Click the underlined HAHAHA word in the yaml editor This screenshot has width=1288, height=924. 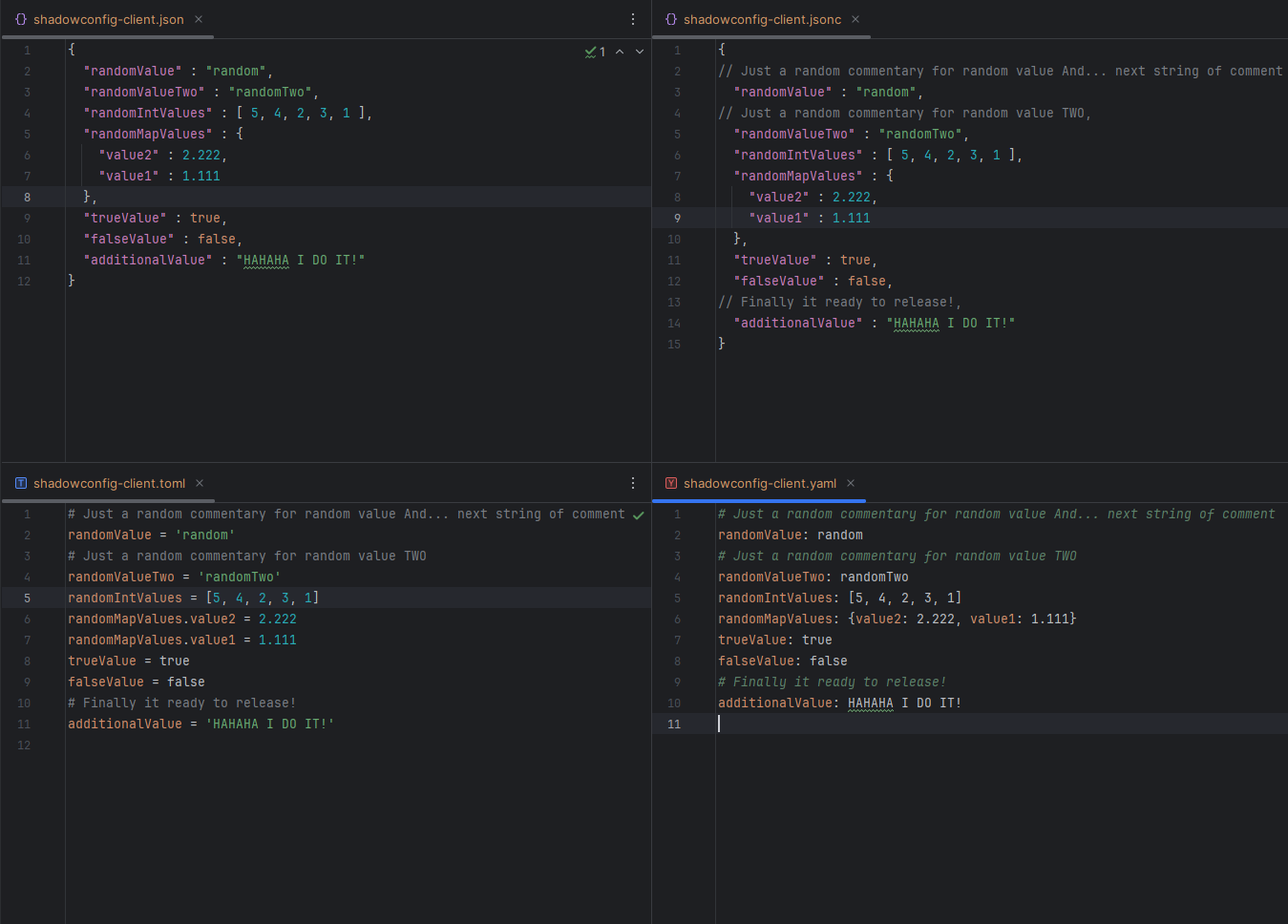click(x=870, y=703)
